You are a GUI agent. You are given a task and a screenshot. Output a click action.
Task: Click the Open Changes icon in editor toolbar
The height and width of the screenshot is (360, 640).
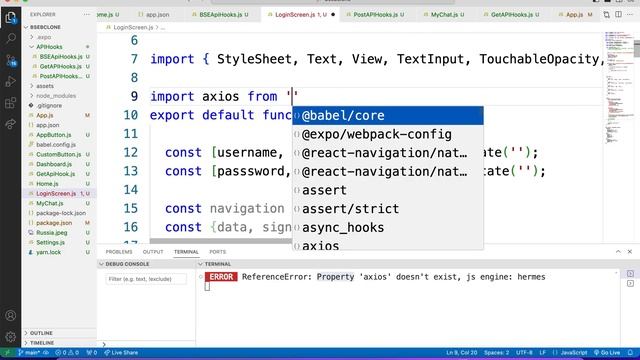pos(607,15)
